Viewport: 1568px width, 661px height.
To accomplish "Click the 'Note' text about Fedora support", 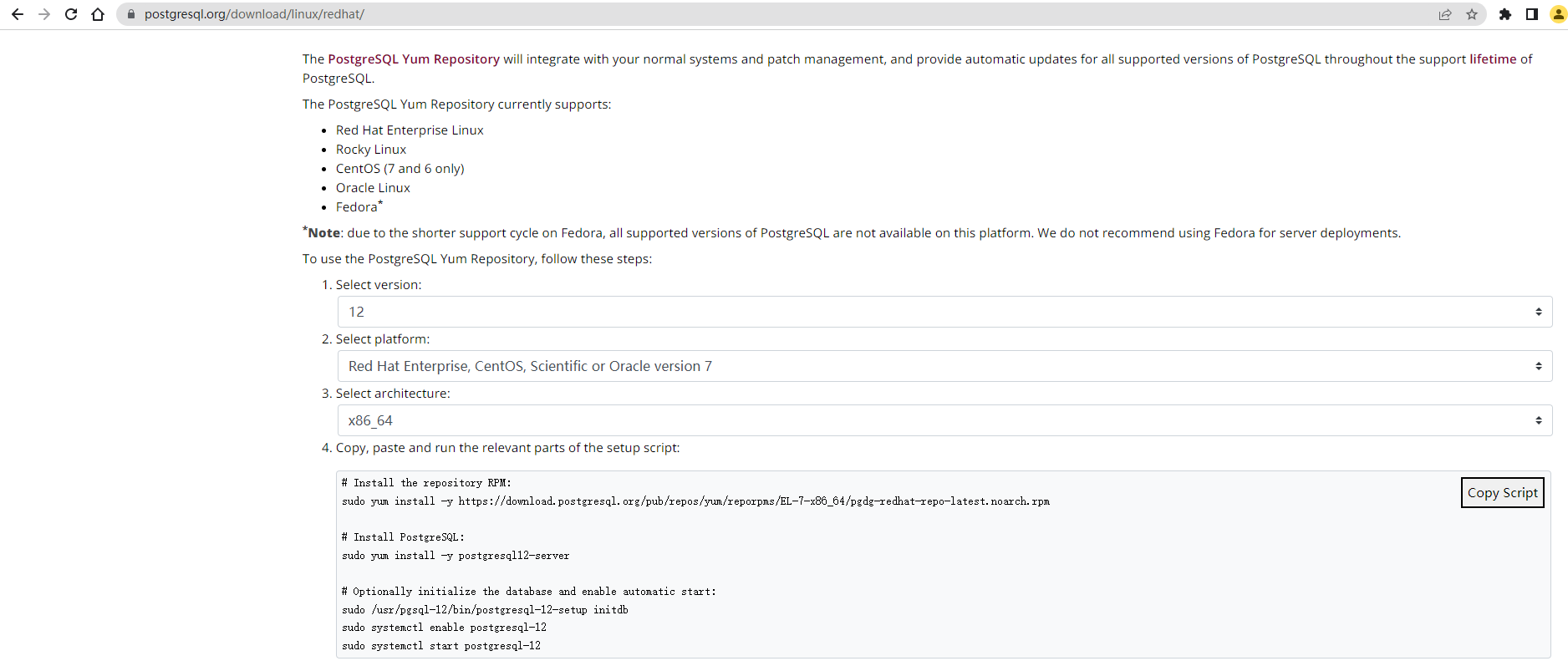I will (x=852, y=233).
